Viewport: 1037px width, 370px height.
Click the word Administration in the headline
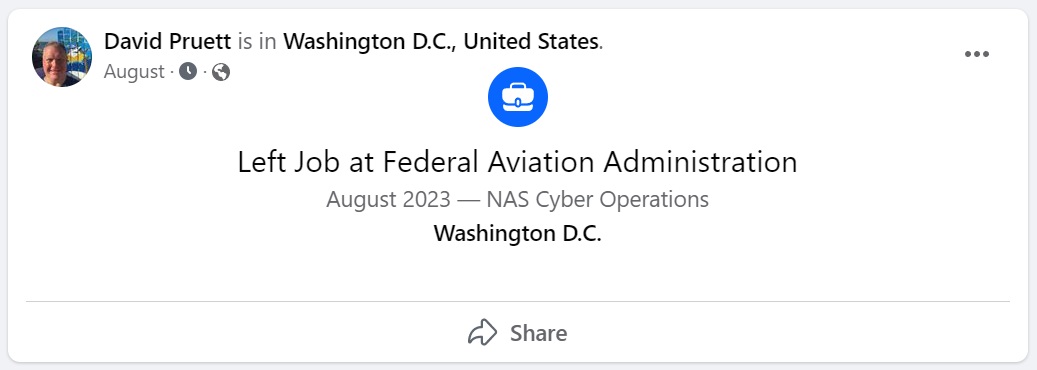701,162
